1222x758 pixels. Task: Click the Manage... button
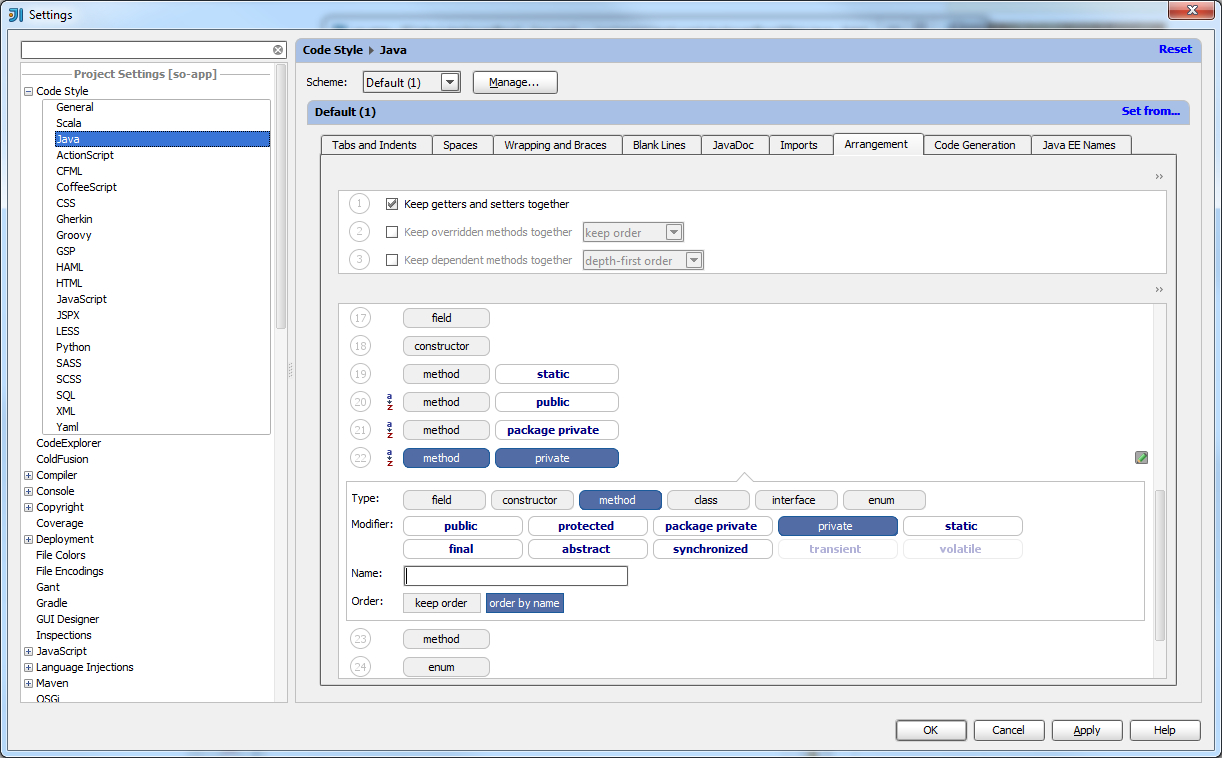[x=514, y=82]
